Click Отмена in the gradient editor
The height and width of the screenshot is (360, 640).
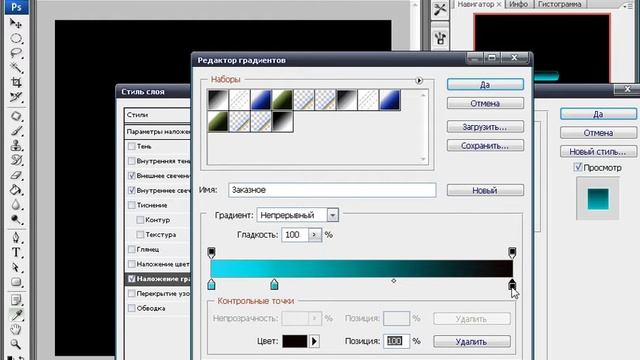click(x=485, y=103)
